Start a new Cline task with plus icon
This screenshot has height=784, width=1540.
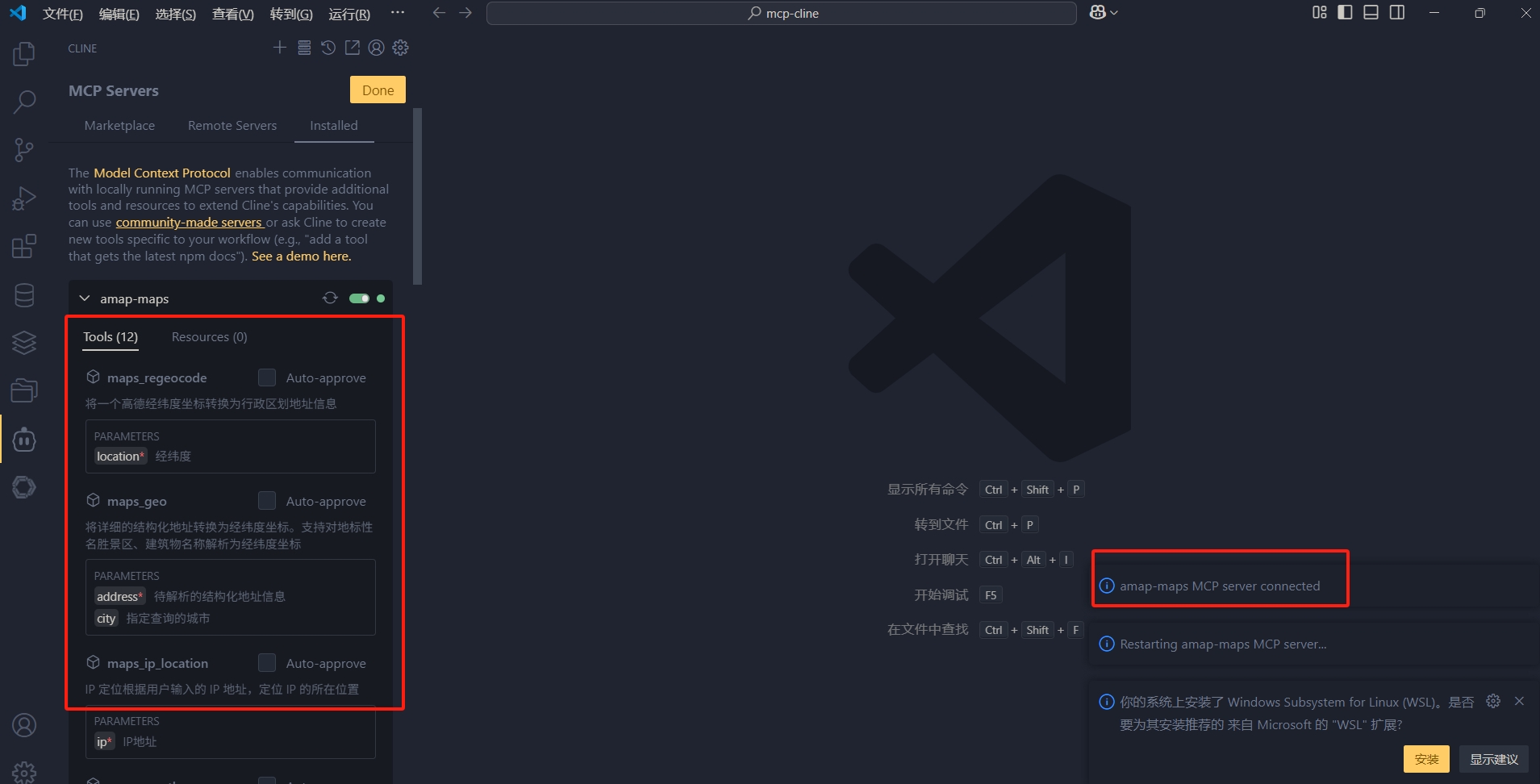(279, 48)
